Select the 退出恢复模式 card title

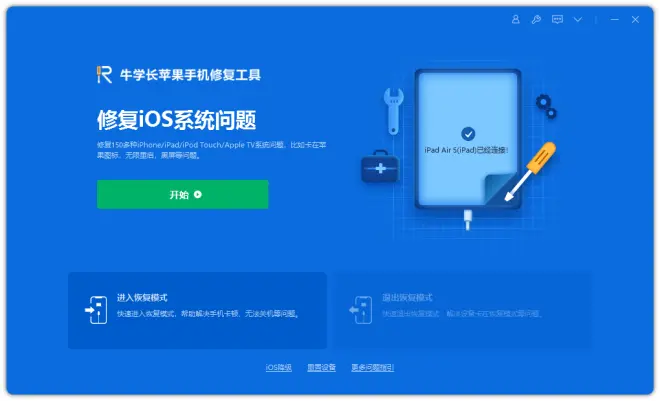click(407, 297)
